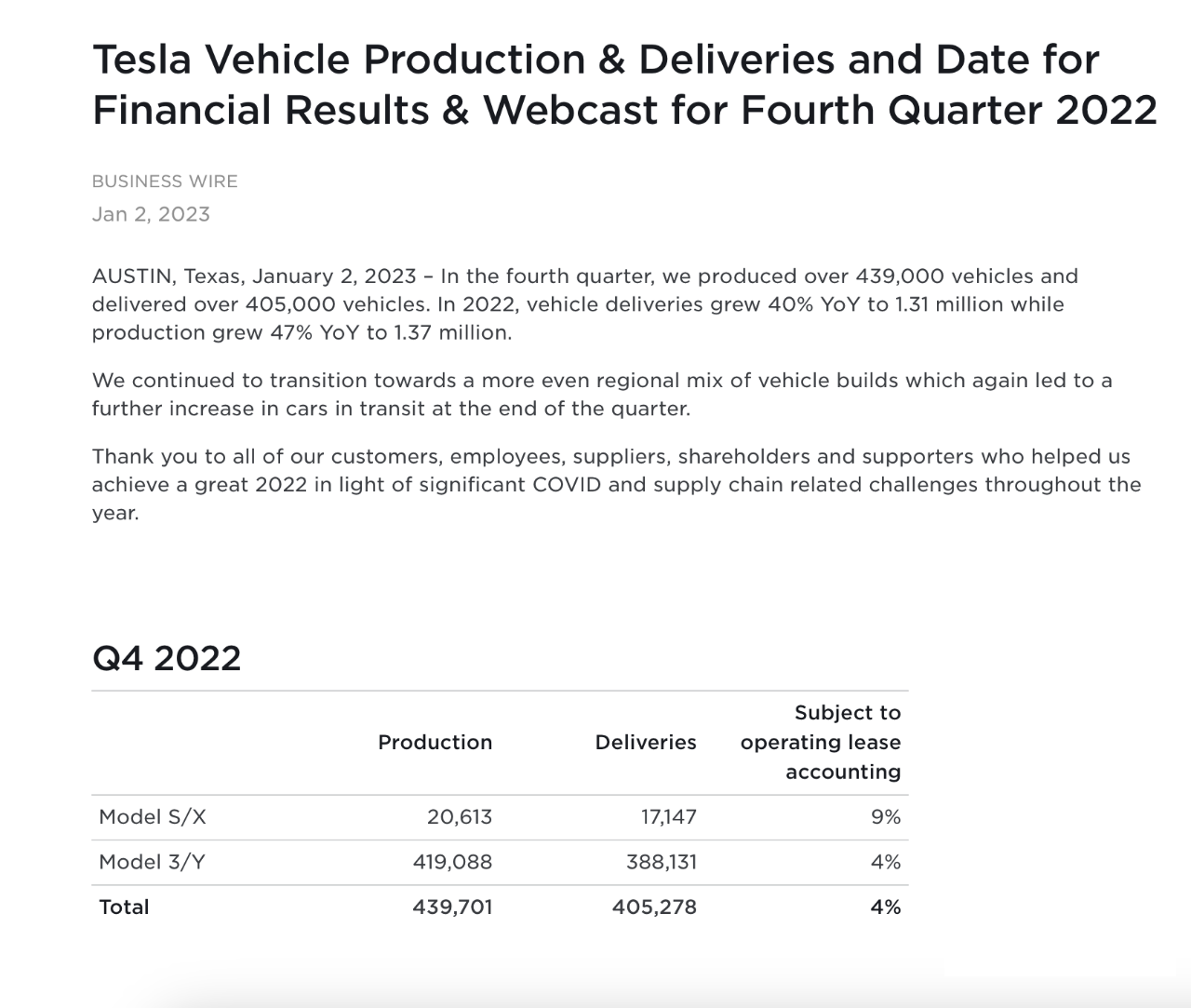Click the Deliveries column header
Screen dimensions: 1191x1008
point(646,742)
